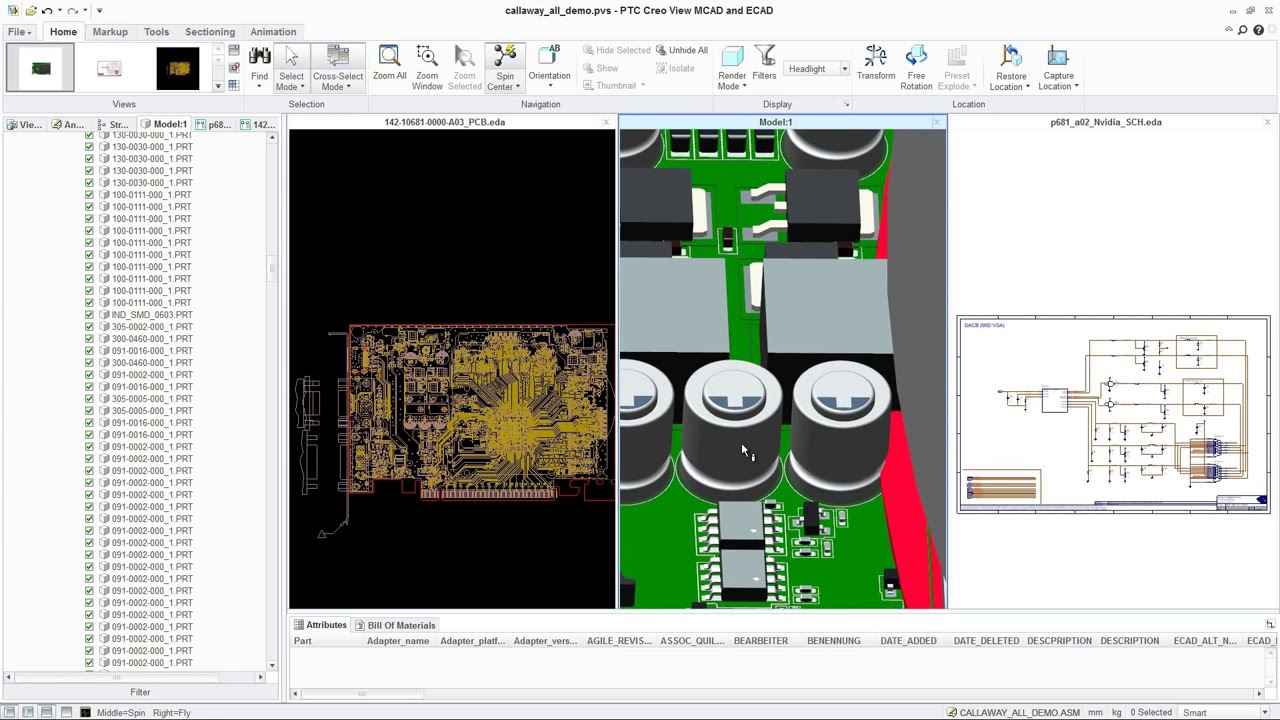The width and height of the screenshot is (1280, 720).
Task: Click the first layout icon in status bar
Action: [10, 712]
